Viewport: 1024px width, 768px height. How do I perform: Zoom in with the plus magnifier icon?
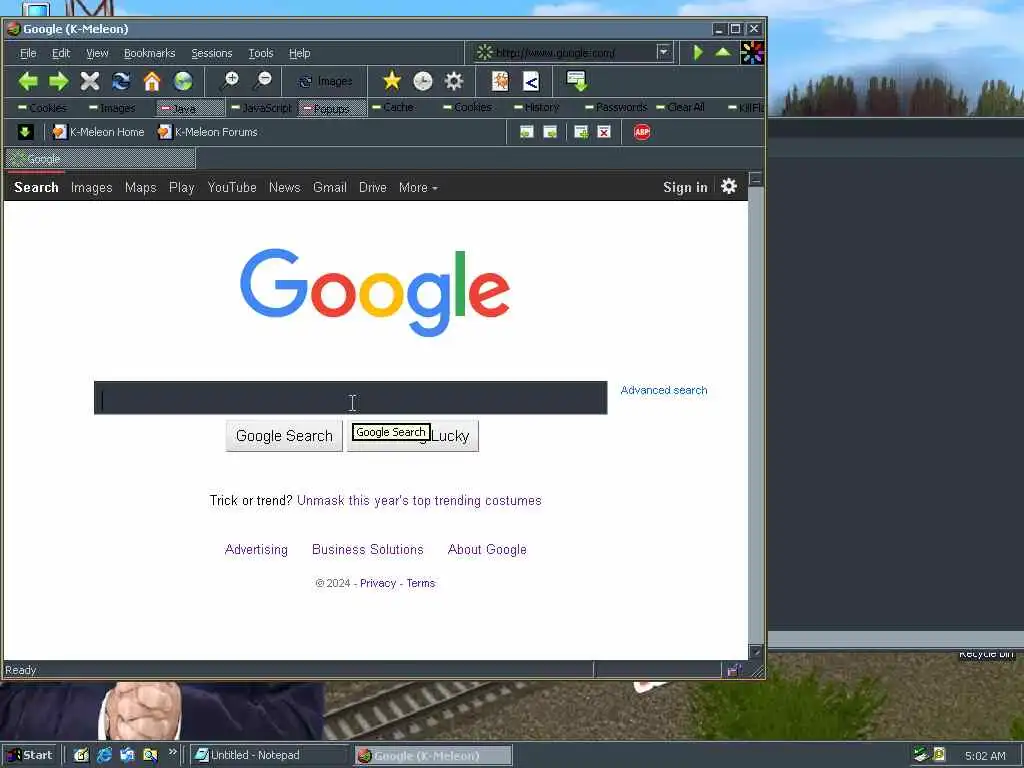[x=230, y=81]
